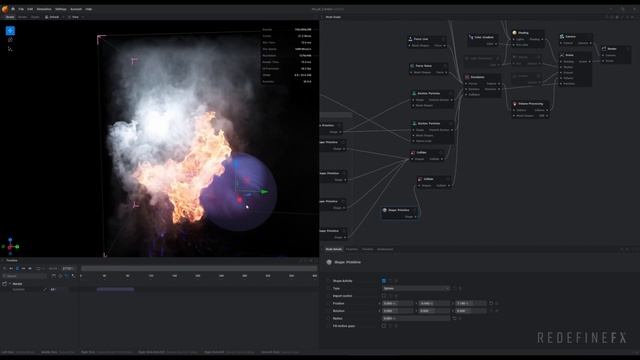The width and height of the screenshot is (640, 360).
Task: Click the Render node icon in the graph
Action: click(604, 49)
